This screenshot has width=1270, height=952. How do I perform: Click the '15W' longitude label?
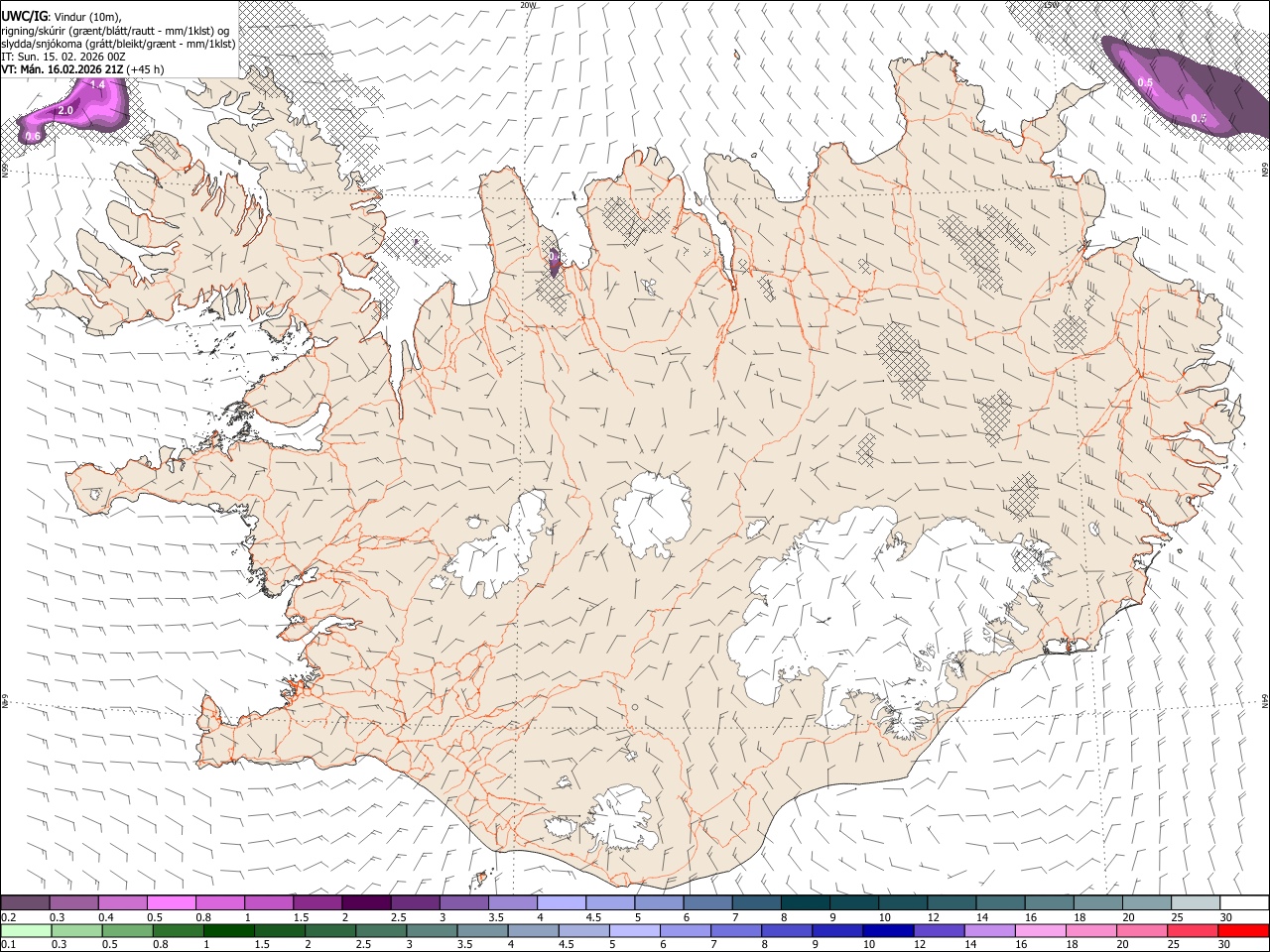[1051, 5]
